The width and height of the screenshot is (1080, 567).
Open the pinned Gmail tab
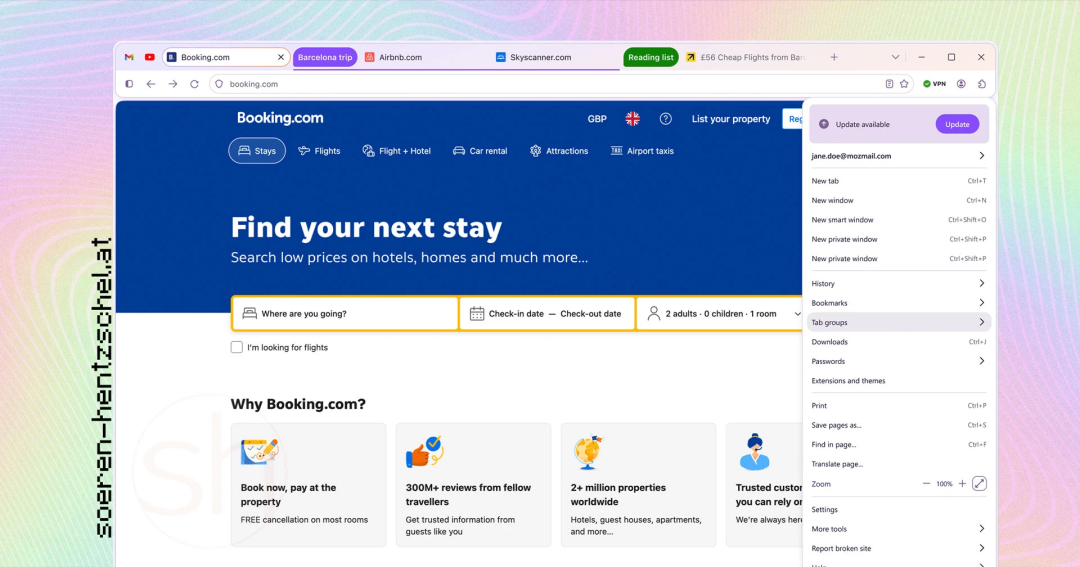click(129, 57)
